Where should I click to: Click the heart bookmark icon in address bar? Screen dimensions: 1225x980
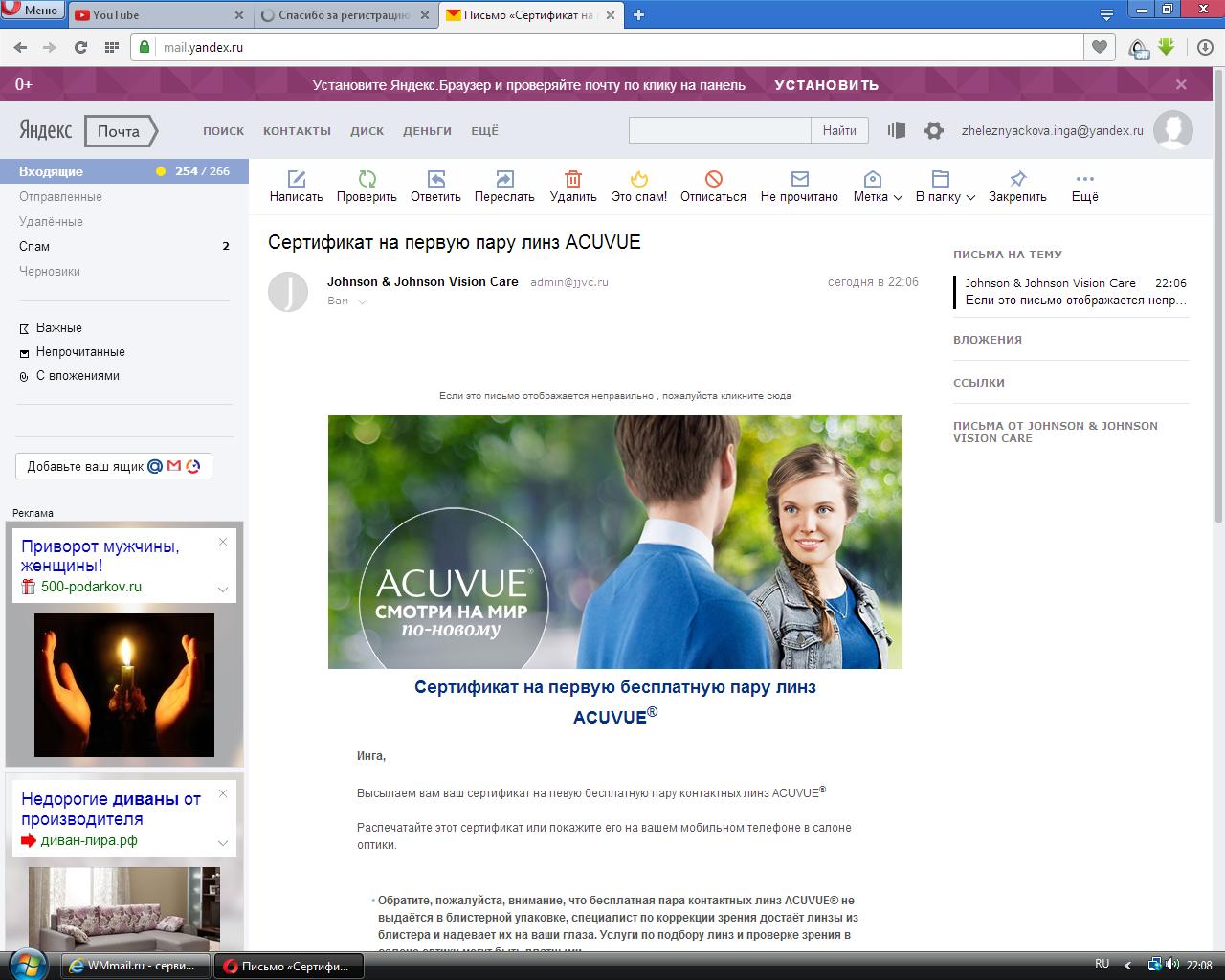tap(1100, 47)
